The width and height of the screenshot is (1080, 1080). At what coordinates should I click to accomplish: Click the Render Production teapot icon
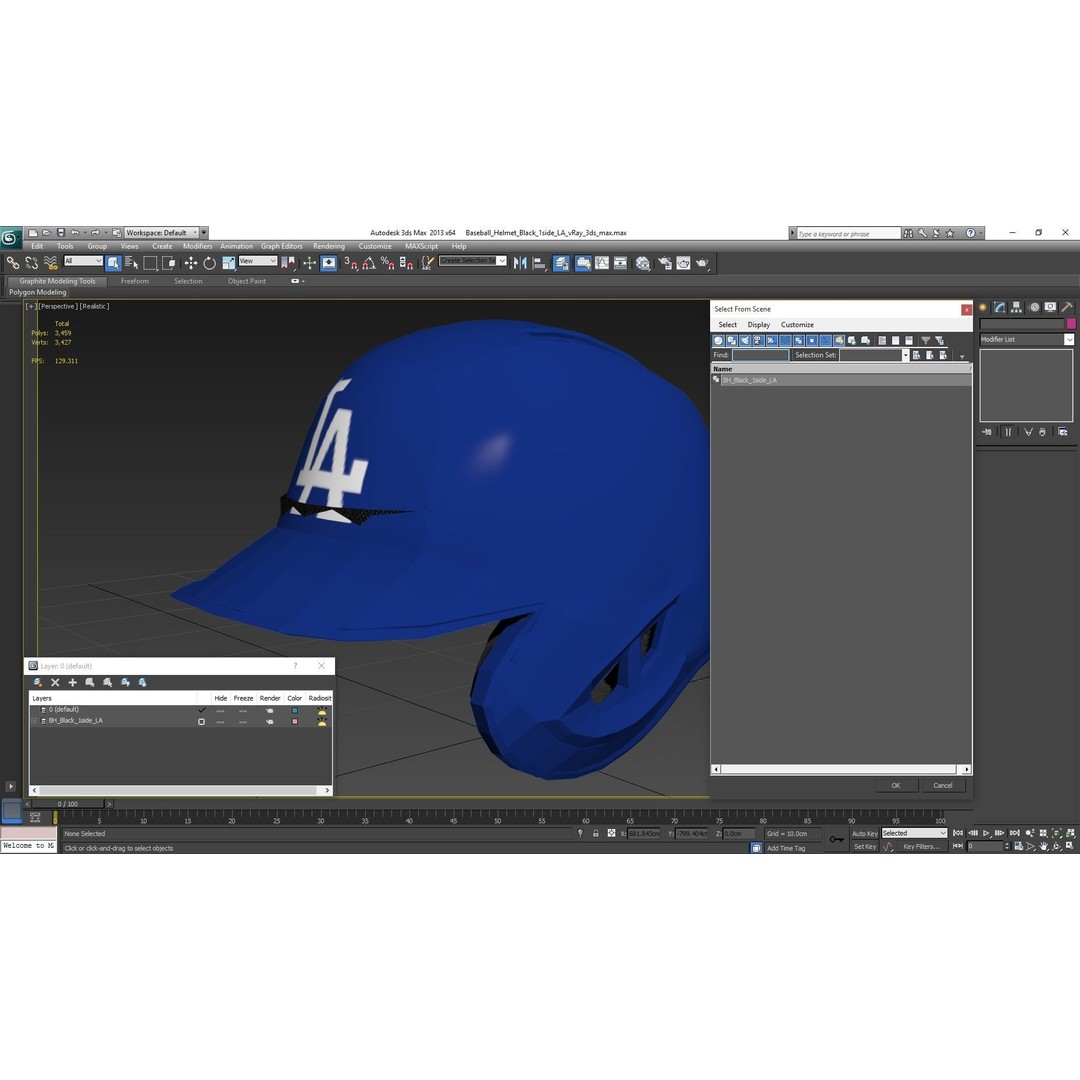702,262
